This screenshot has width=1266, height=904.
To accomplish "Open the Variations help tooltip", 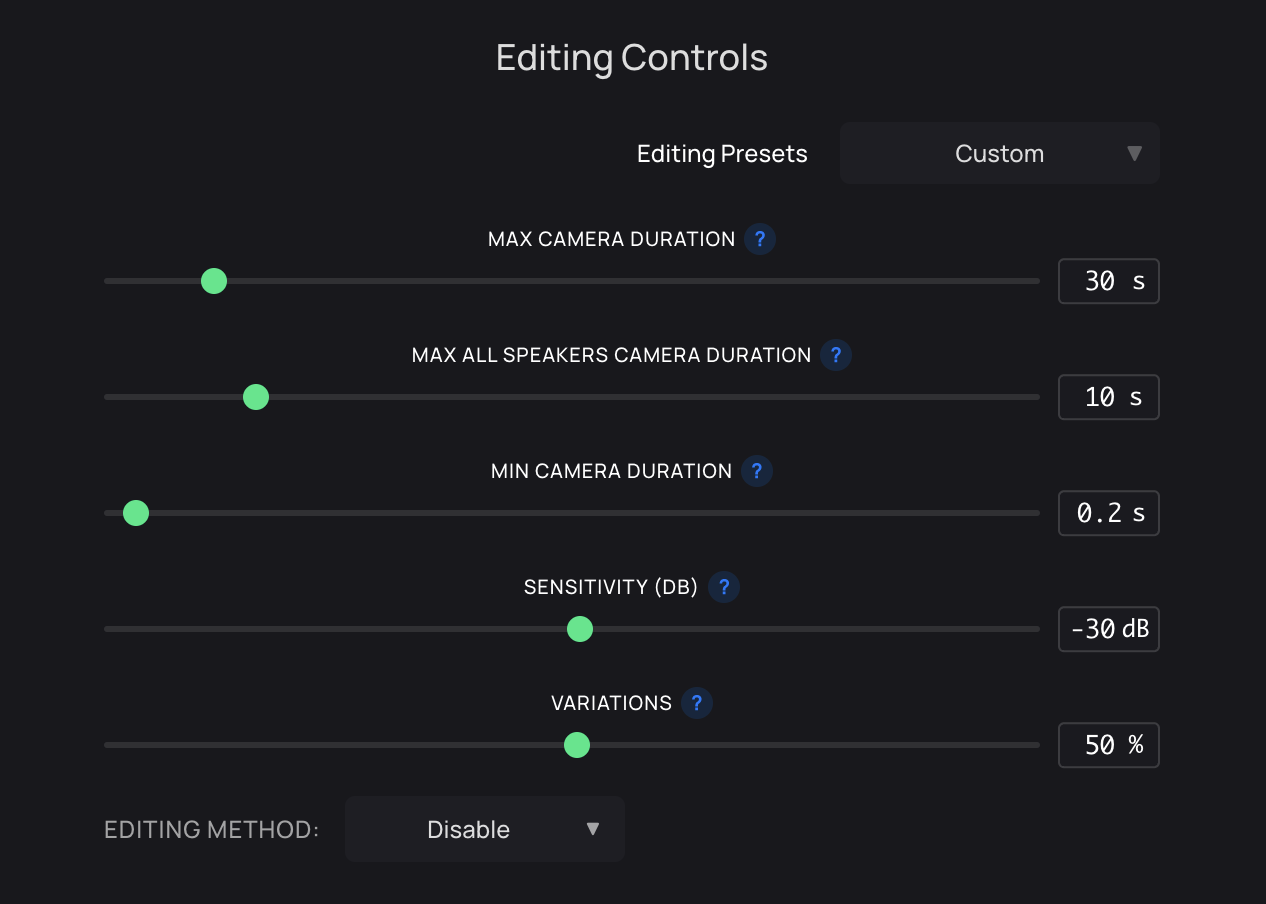I will click(696, 703).
